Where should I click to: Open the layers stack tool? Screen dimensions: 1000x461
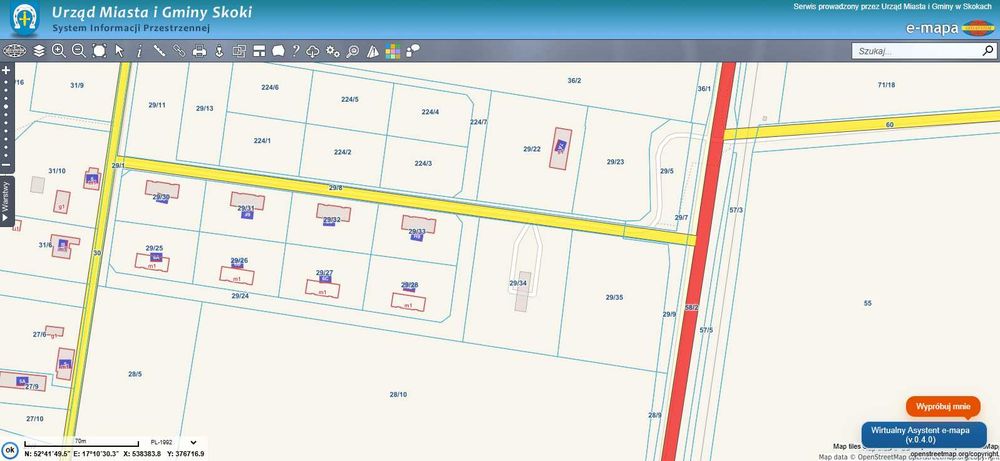pos(39,51)
